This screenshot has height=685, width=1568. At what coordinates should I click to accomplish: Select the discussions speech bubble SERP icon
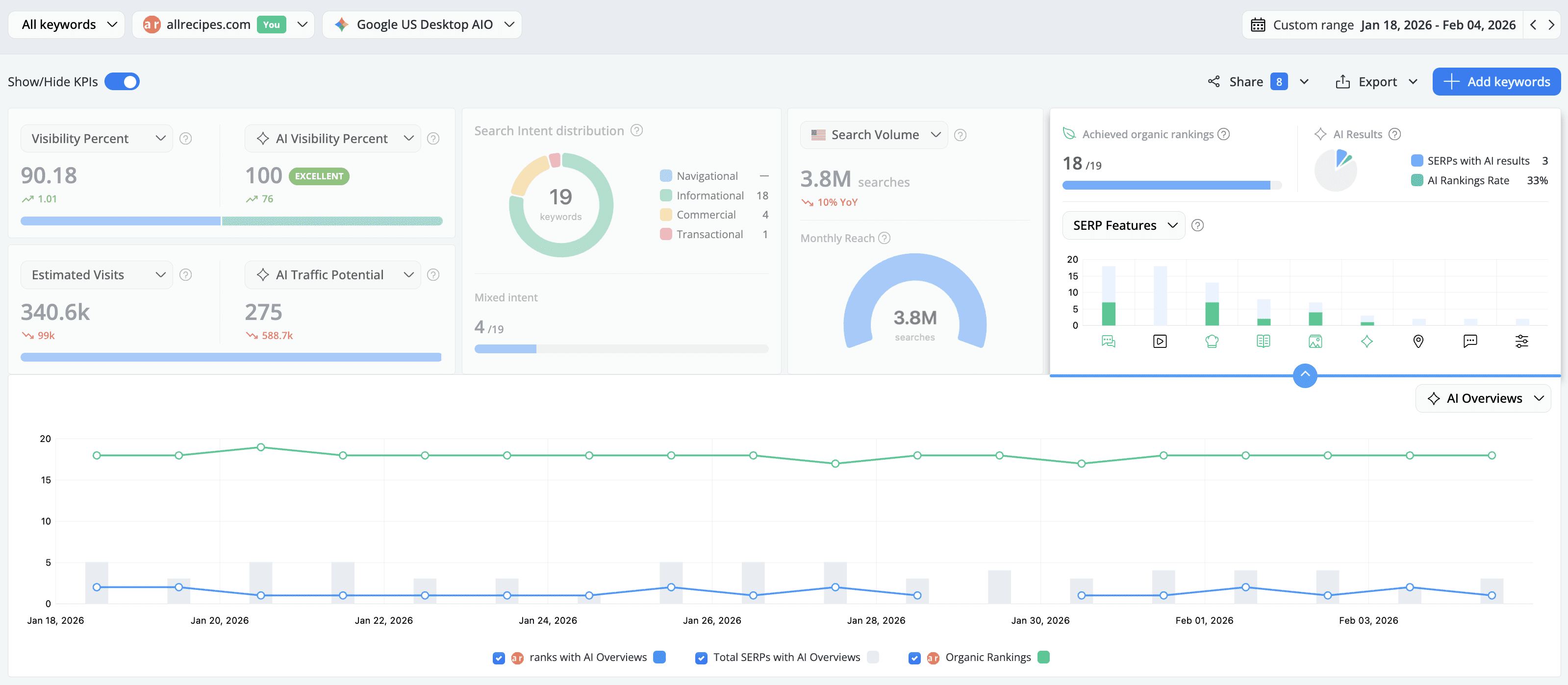coord(1470,342)
